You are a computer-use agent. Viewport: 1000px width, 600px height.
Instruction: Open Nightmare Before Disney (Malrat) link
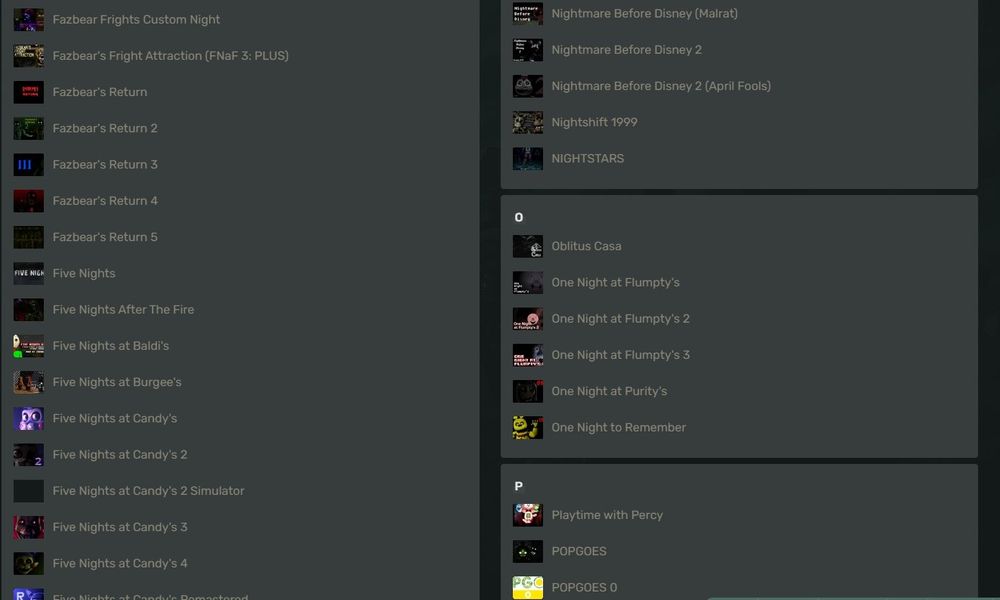(x=645, y=13)
